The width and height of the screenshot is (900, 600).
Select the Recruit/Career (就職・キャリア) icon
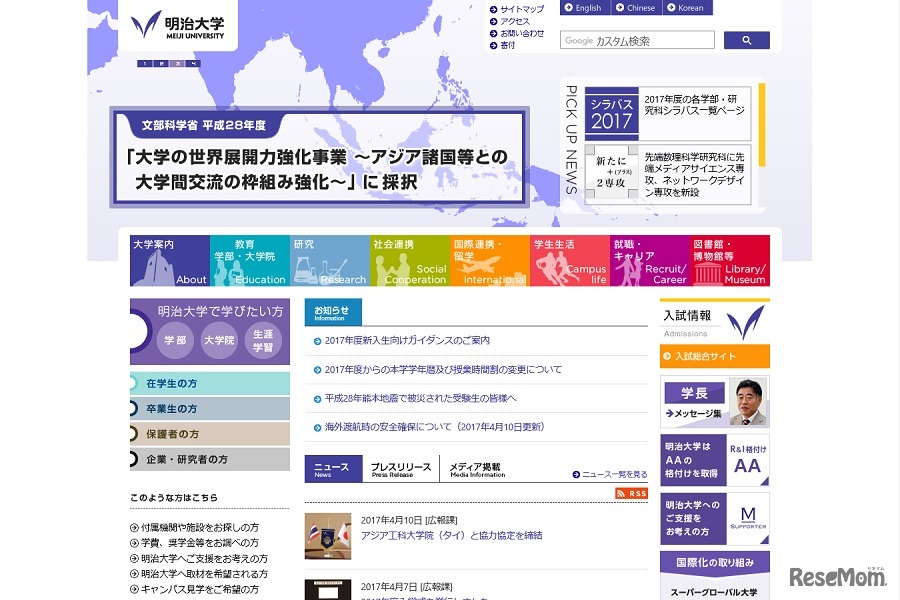pyautogui.click(x=648, y=260)
